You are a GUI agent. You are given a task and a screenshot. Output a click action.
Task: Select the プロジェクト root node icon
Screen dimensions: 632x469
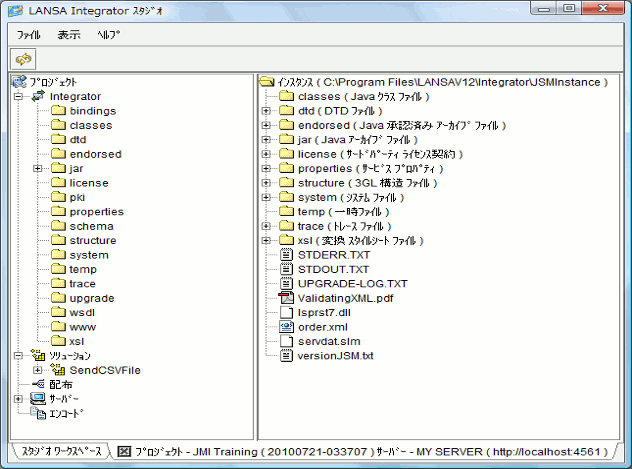[19, 82]
